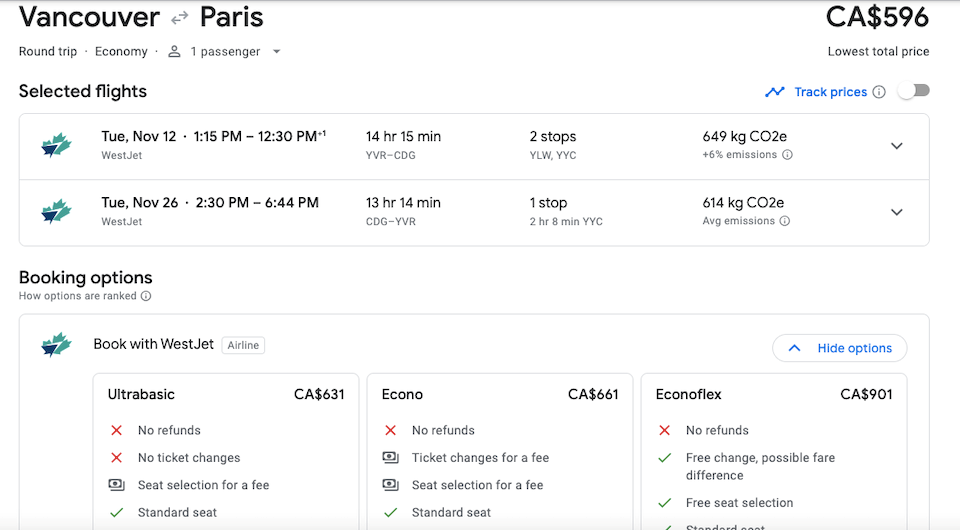Select the Ultrabasic fare title
The width and height of the screenshot is (960, 530).
point(141,394)
